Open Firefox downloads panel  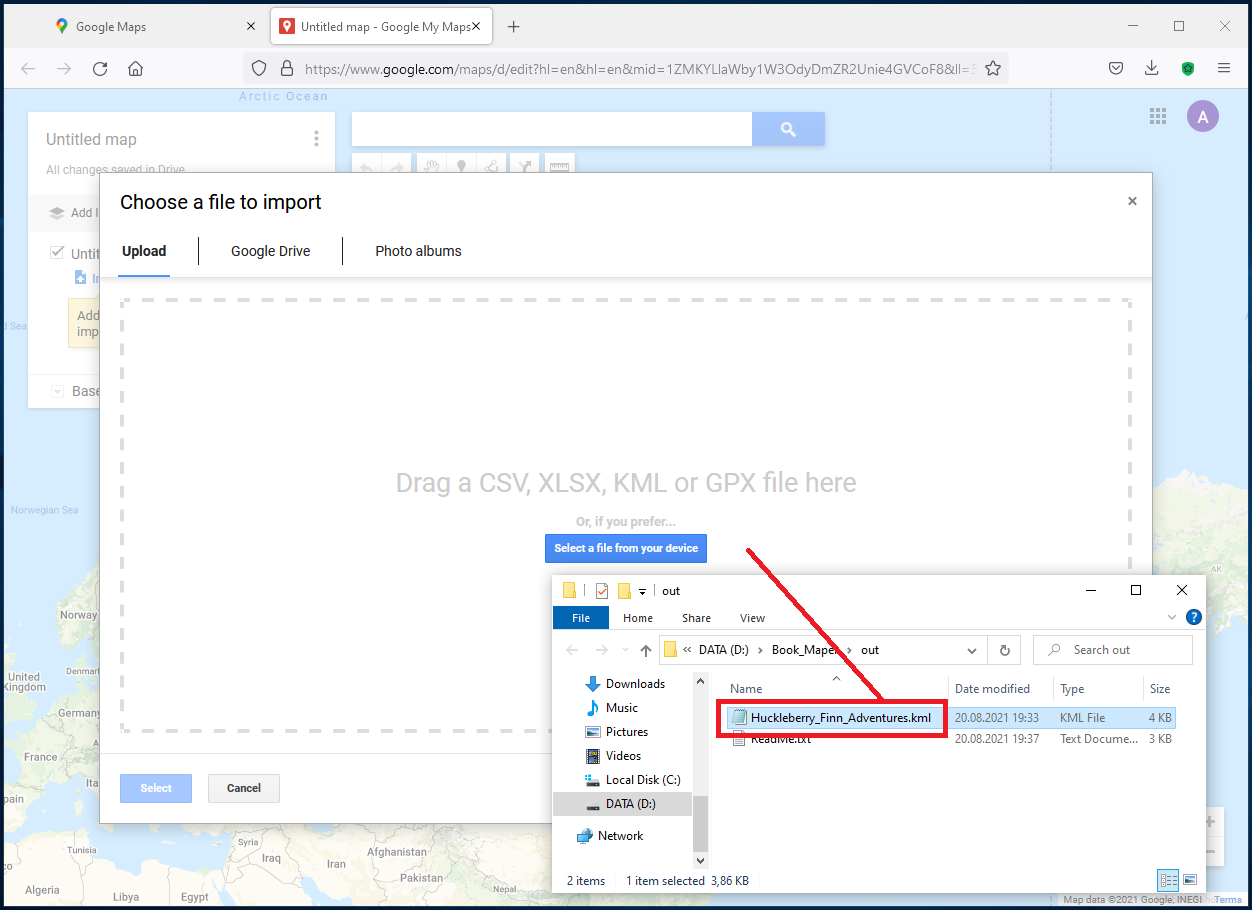click(x=1152, y=68)
